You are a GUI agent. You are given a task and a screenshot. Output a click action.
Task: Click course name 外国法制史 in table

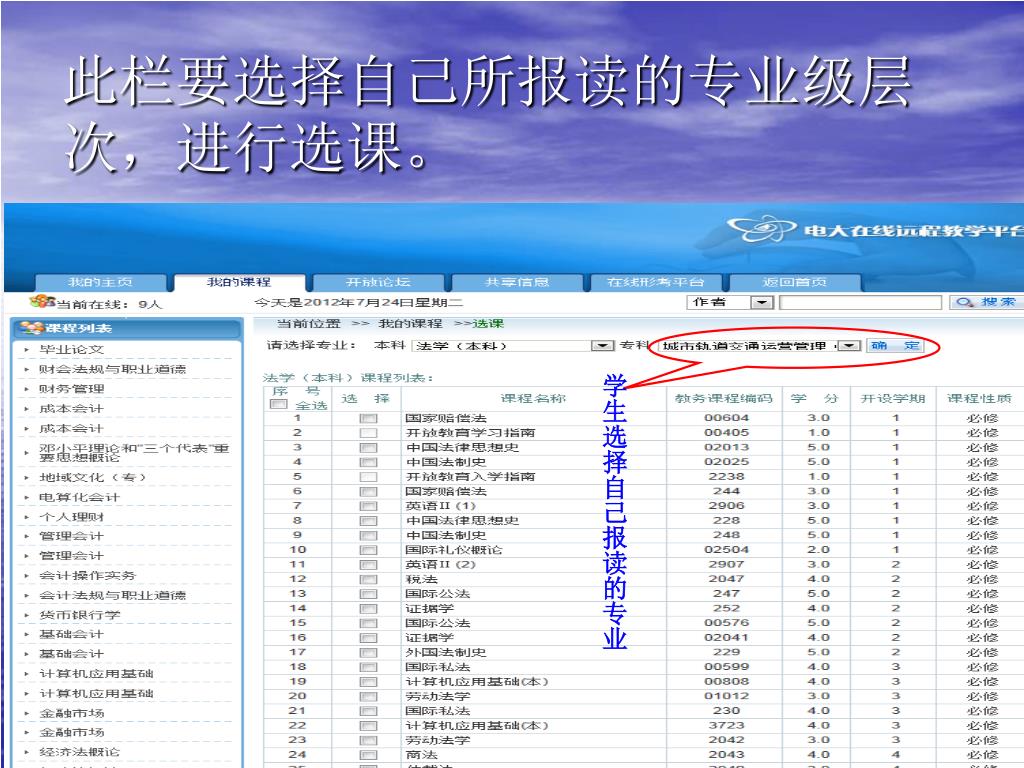[x=446, y=652]
